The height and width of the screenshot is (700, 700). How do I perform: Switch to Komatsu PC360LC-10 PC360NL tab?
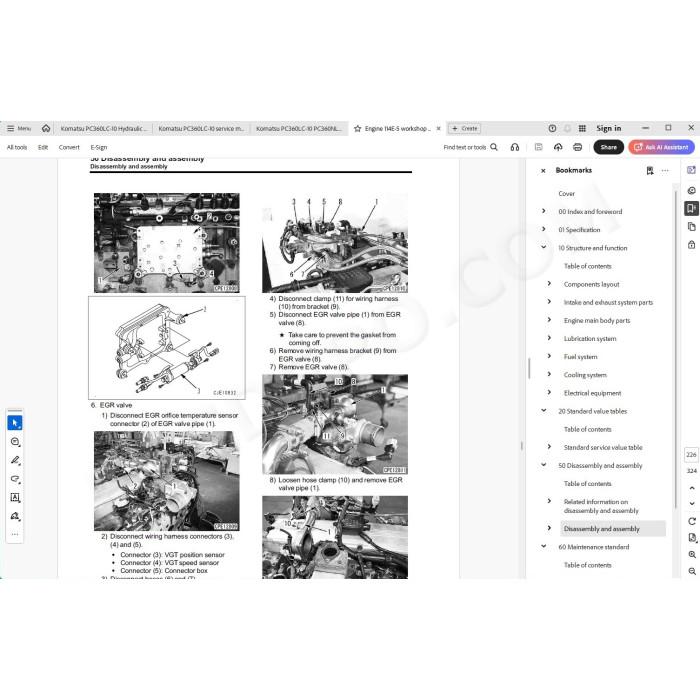tap(299, 128)
